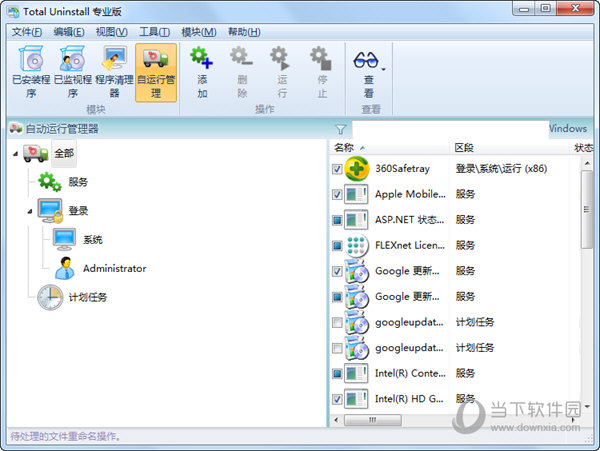Toggle the Intel(R) Conte... checkbox
This screenshot has height=451, width=600.
[337, 373]
